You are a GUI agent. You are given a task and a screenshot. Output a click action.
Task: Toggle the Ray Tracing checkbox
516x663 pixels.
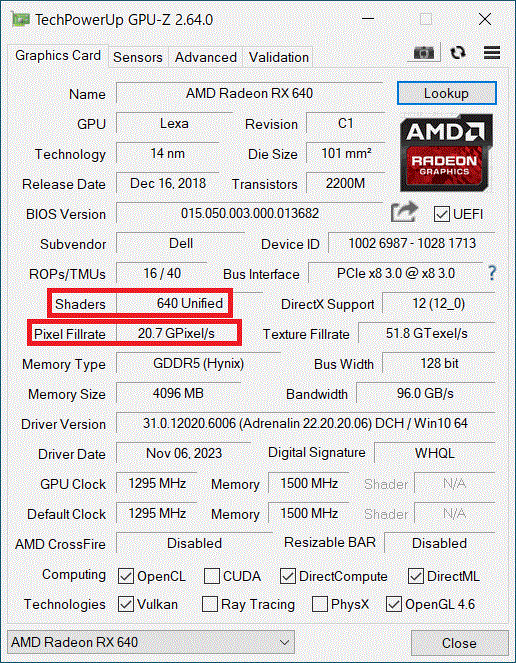[x=210, y=604]
